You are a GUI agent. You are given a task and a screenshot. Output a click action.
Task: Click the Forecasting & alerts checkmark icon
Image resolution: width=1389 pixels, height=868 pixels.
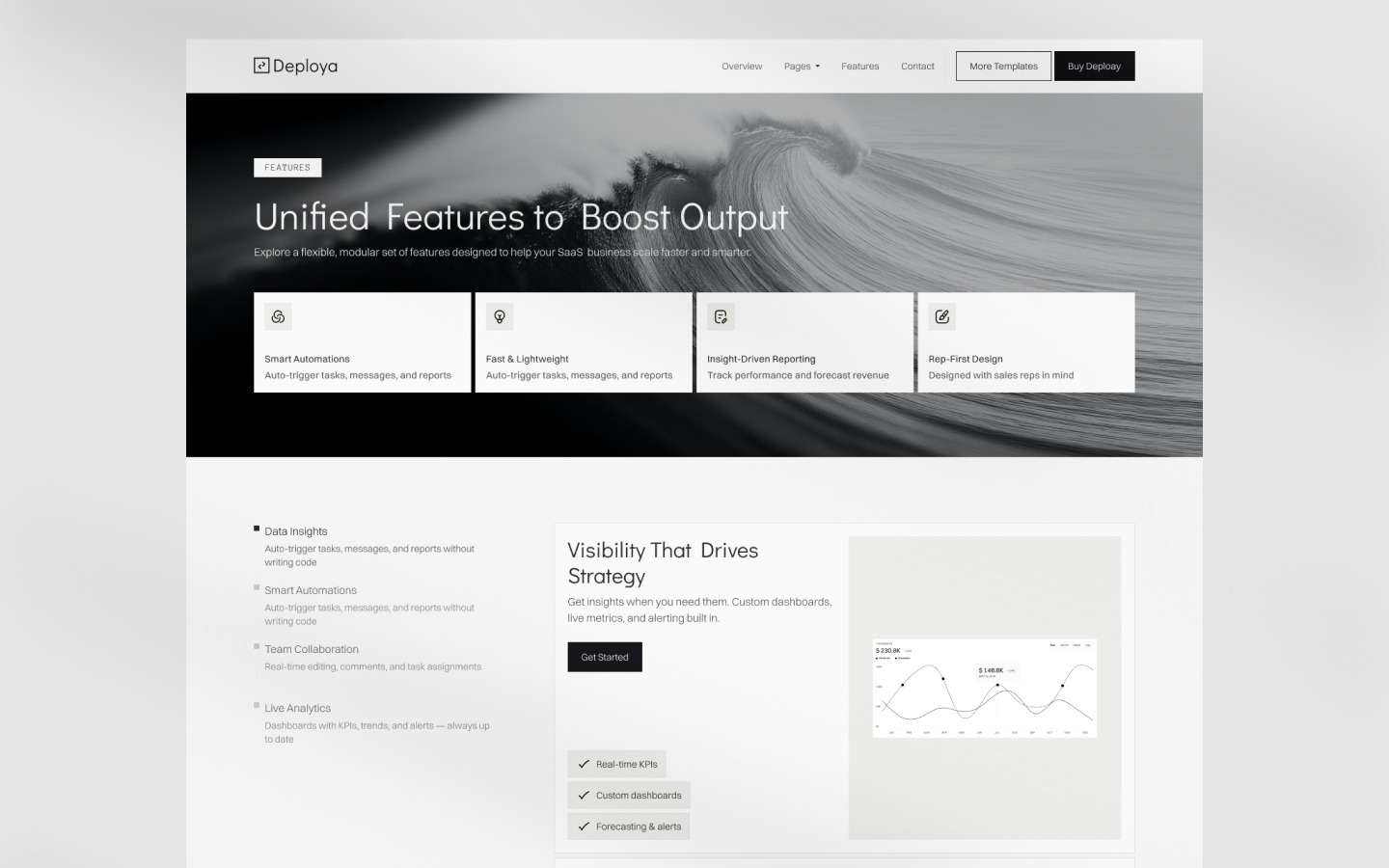pyautogui.click(x=584, y=827)
